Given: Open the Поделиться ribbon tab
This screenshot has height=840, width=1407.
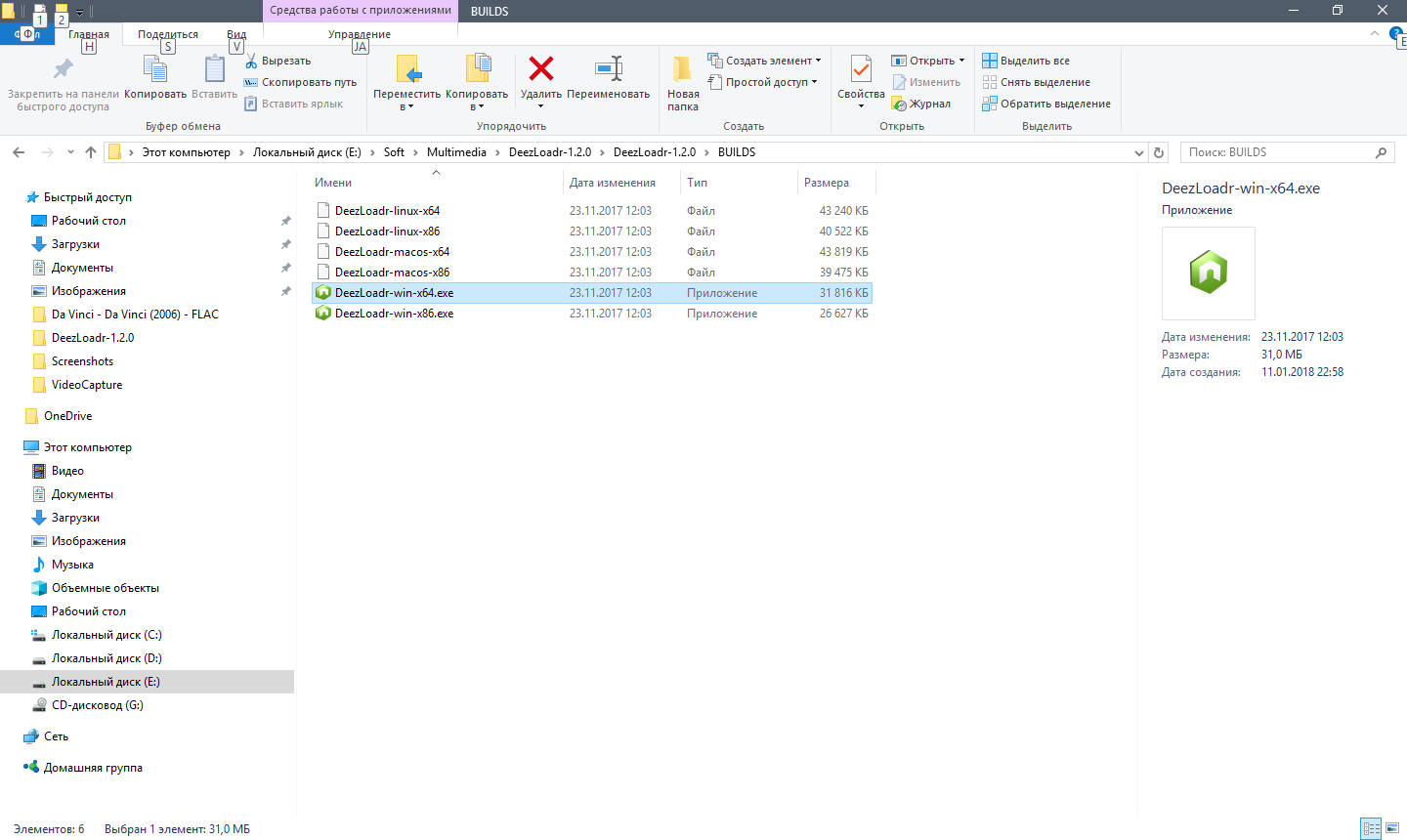Looking at the screenshot, I should tap(168, 34).
